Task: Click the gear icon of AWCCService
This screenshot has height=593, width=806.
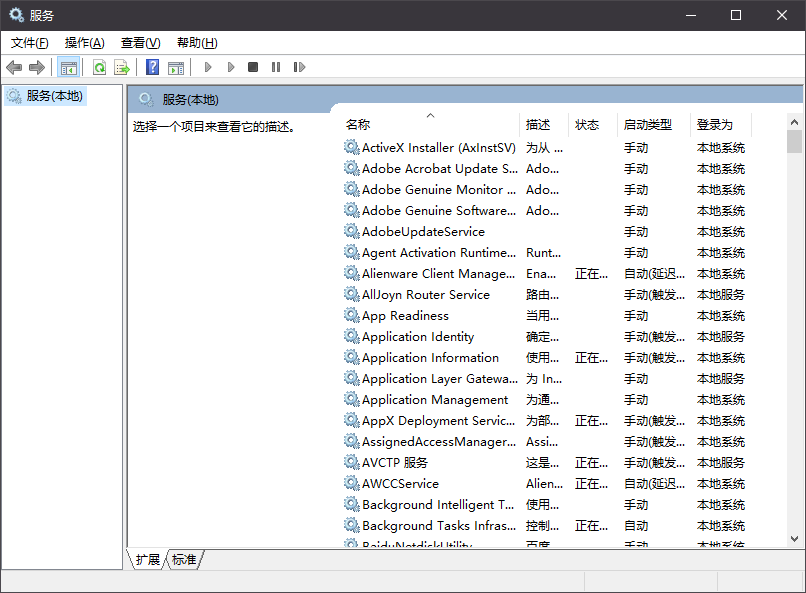Action: [352, 483]
